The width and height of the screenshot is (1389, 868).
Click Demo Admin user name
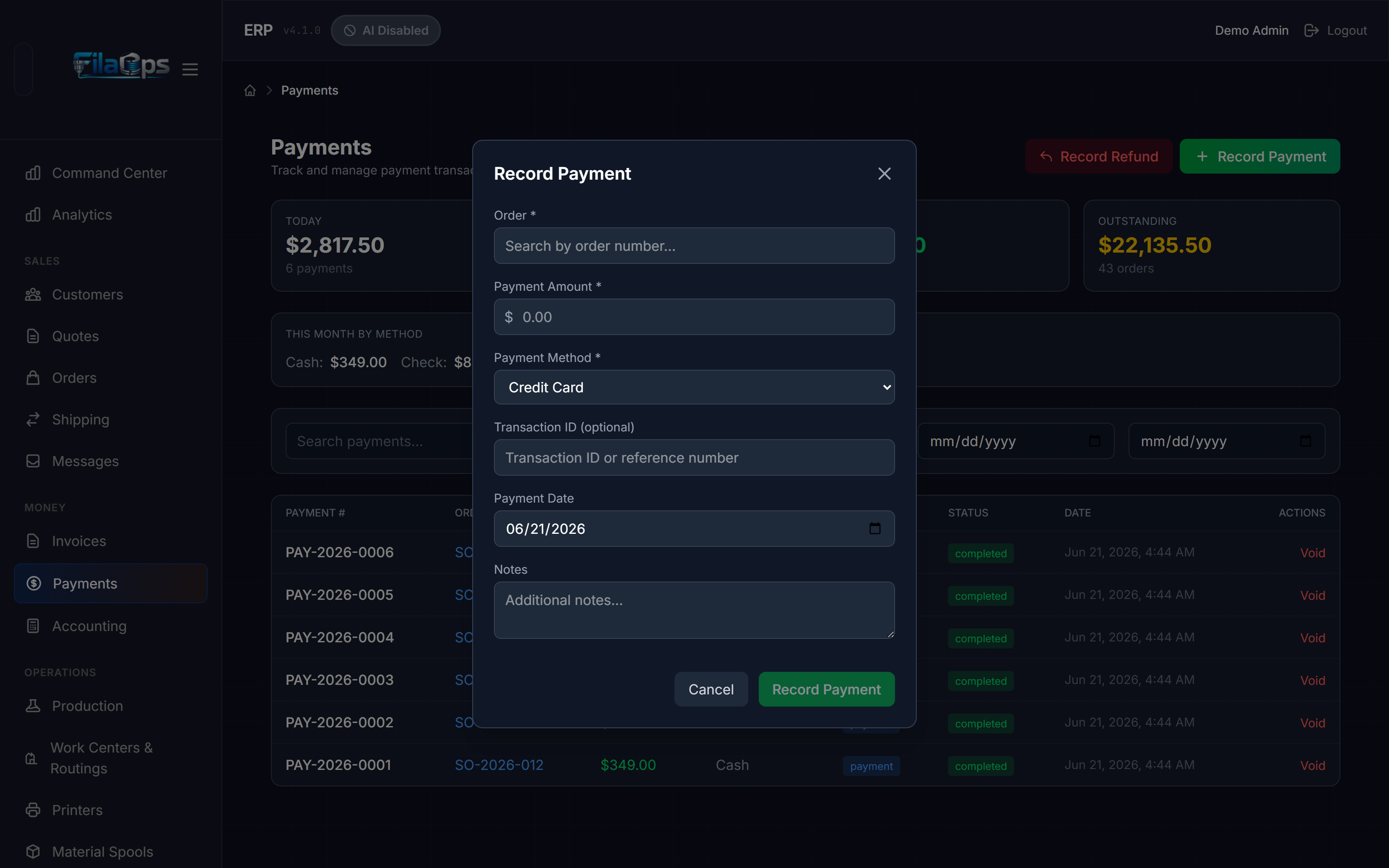pyautogui.click(x=1251, y=30)
